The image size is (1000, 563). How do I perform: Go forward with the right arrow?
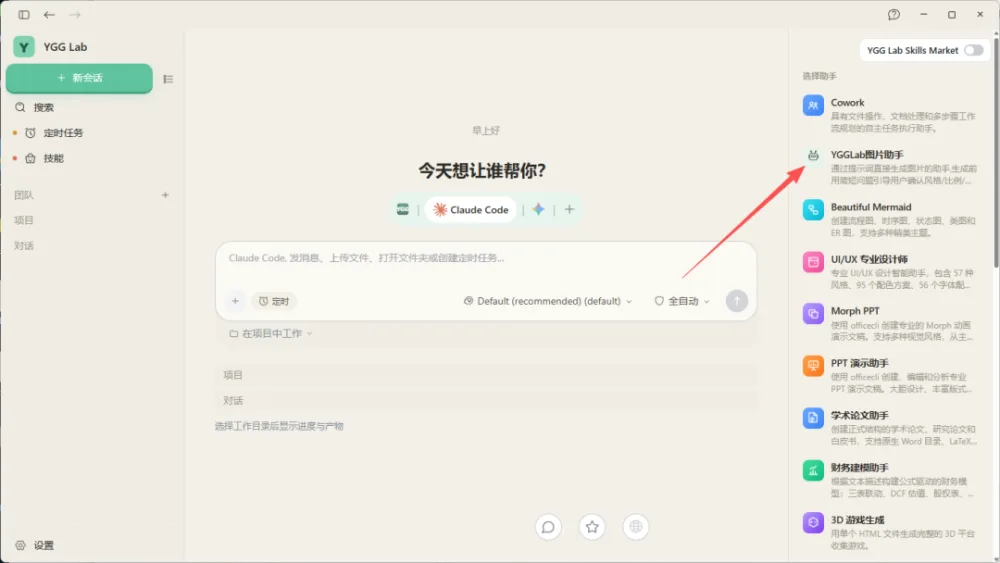pyautogui.click(x=75, y=15)
